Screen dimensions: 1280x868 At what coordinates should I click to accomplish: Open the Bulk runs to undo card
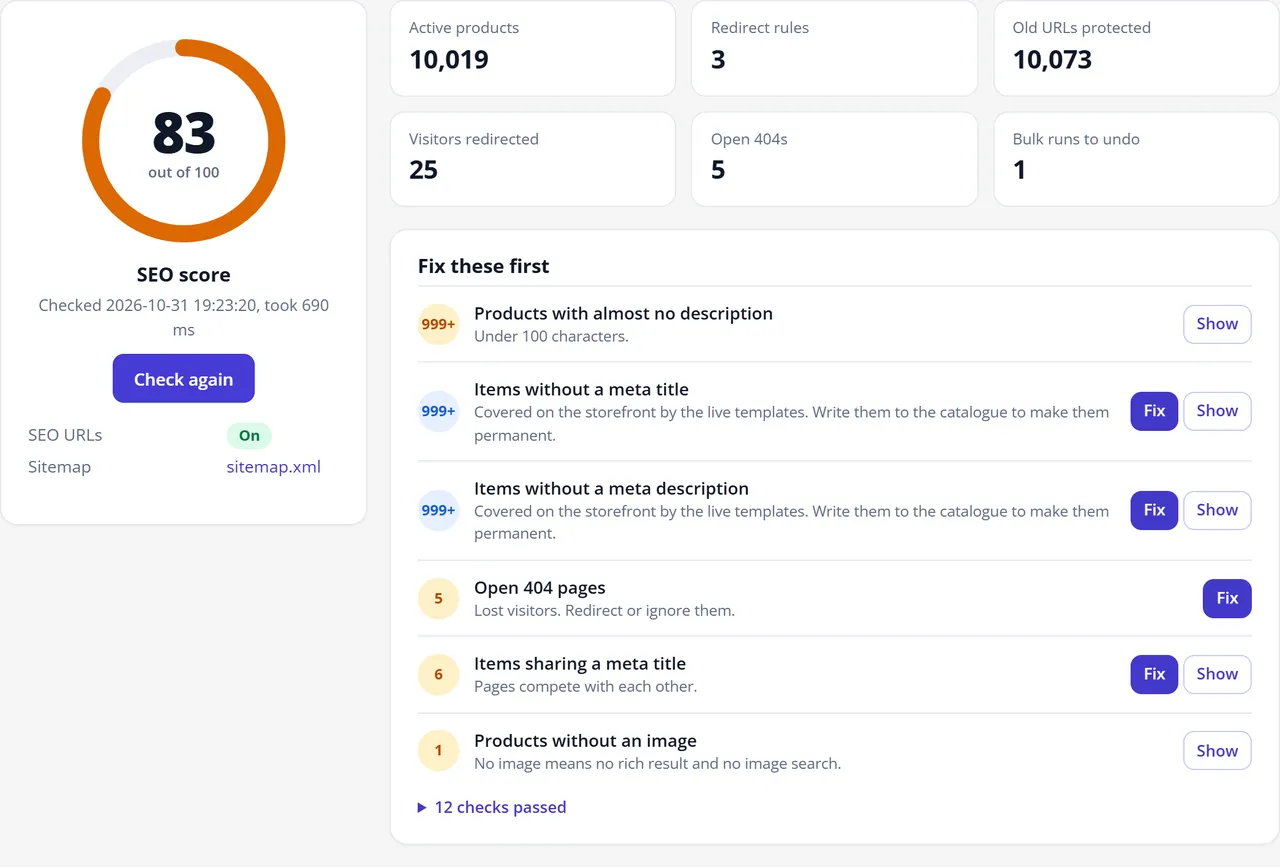tap(1136, 159)
